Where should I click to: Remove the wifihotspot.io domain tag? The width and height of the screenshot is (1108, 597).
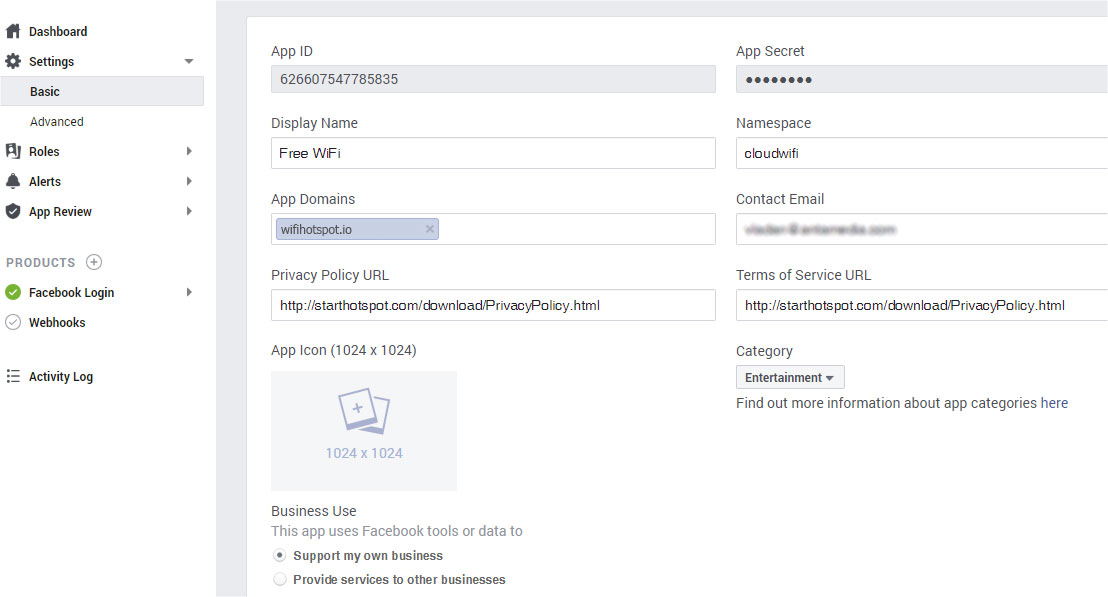coord(430,229)
